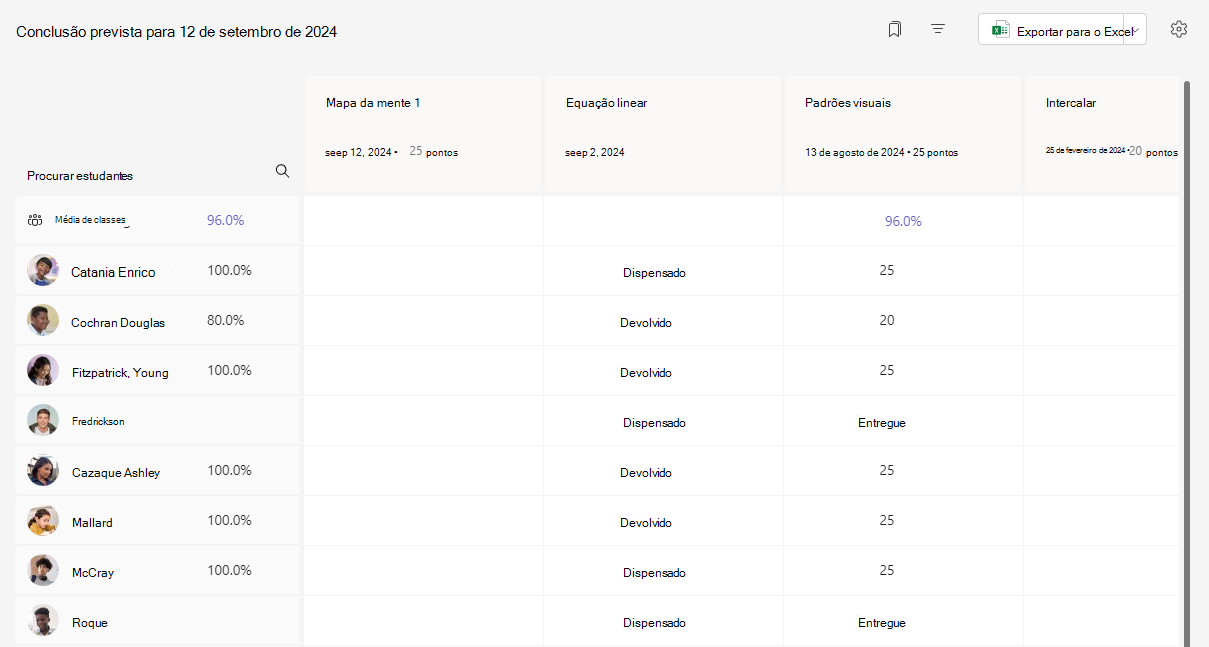Viewport: 1209px width, 647px height.
Task: Open the settings gear icon
Action: point(1179,29)
